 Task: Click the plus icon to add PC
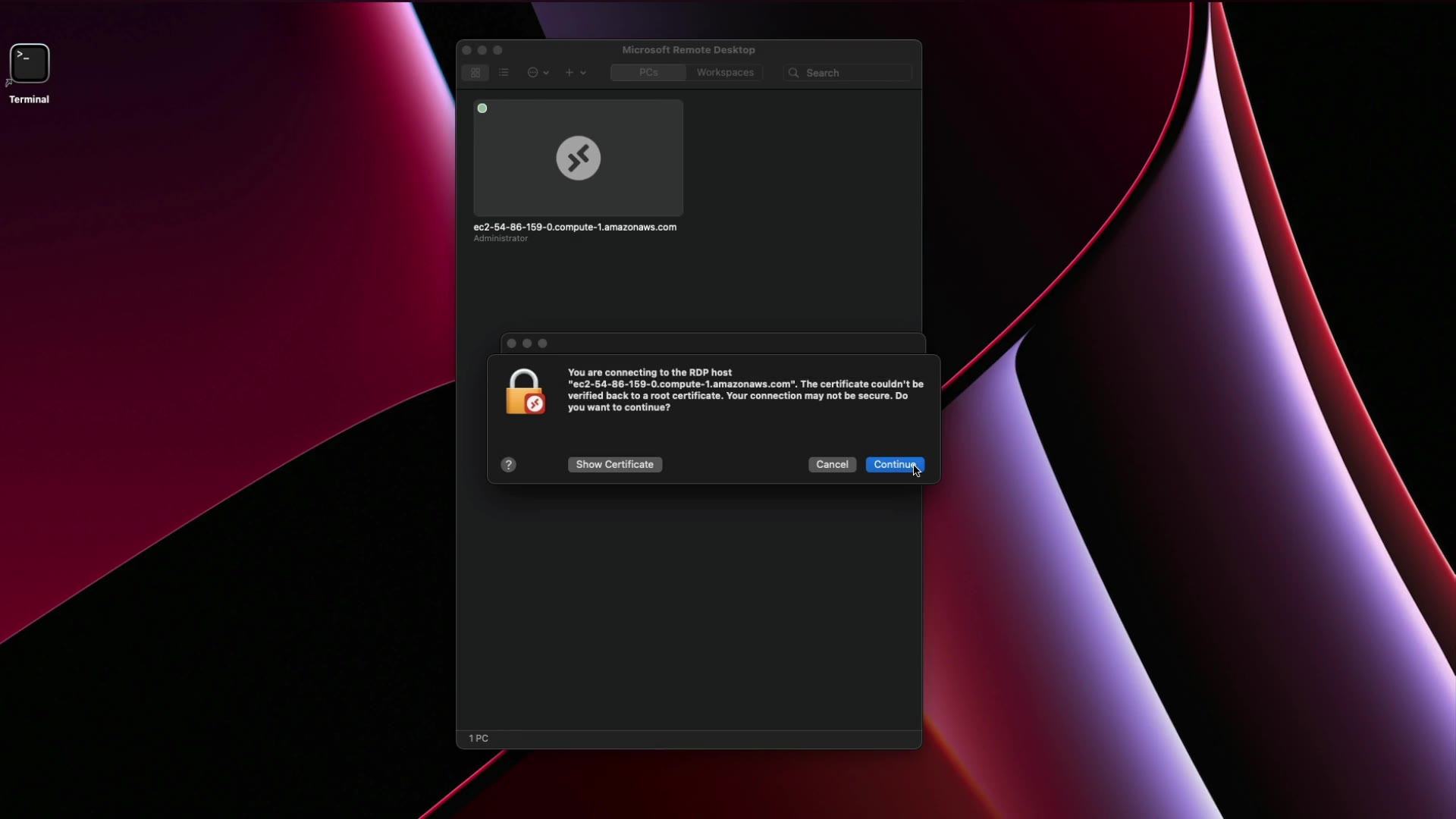(570, 73)
